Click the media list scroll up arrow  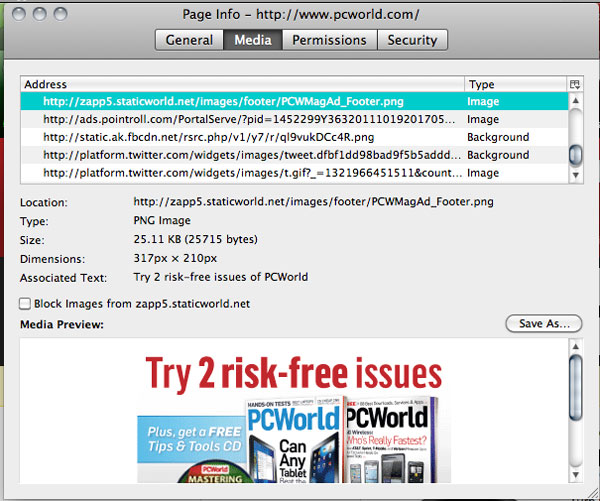click(x=576, y=101)
